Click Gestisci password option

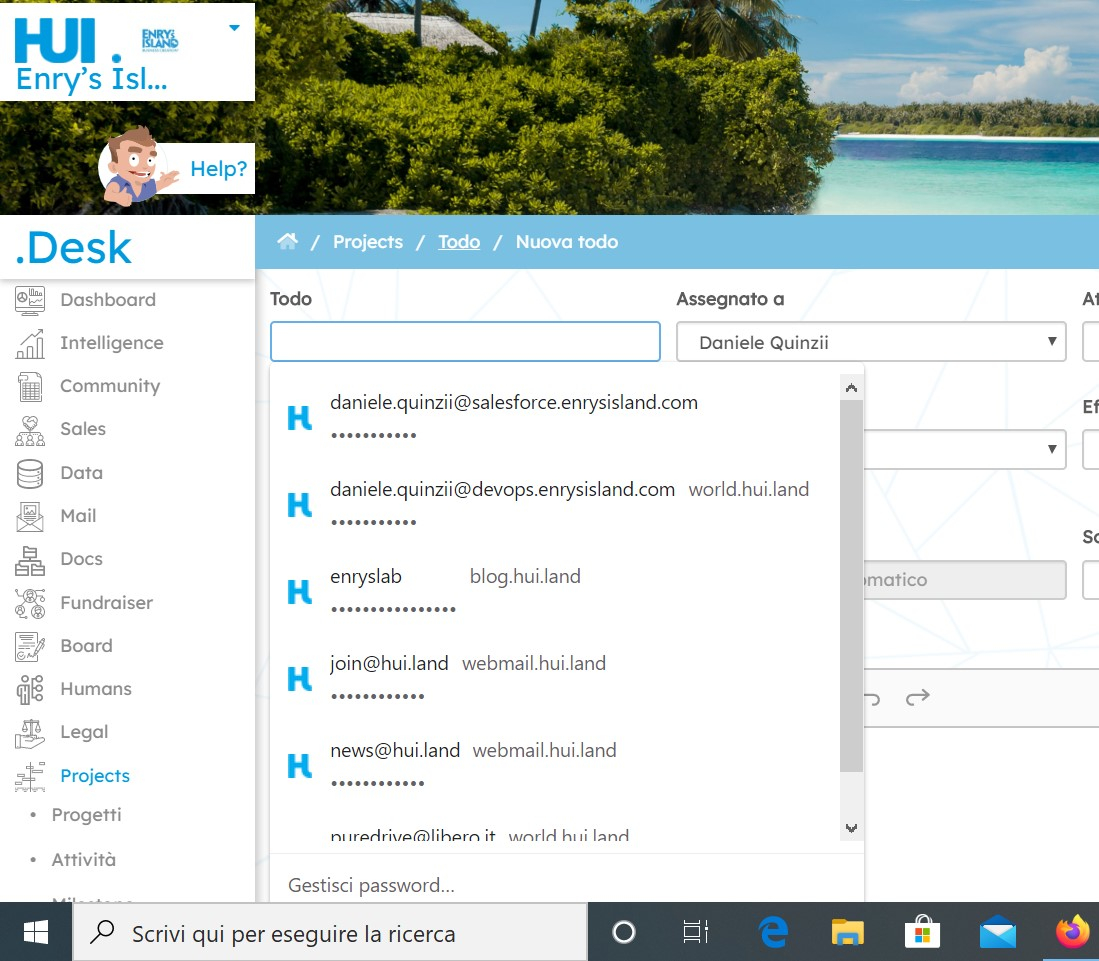click(371, 885)
